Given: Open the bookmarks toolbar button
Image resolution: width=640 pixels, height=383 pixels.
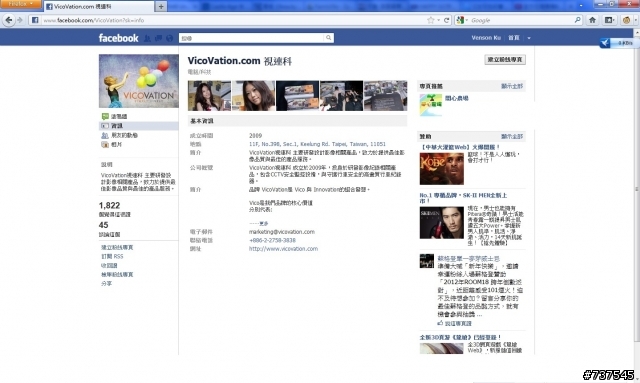Looking at the screenshot, I should 609,20.
